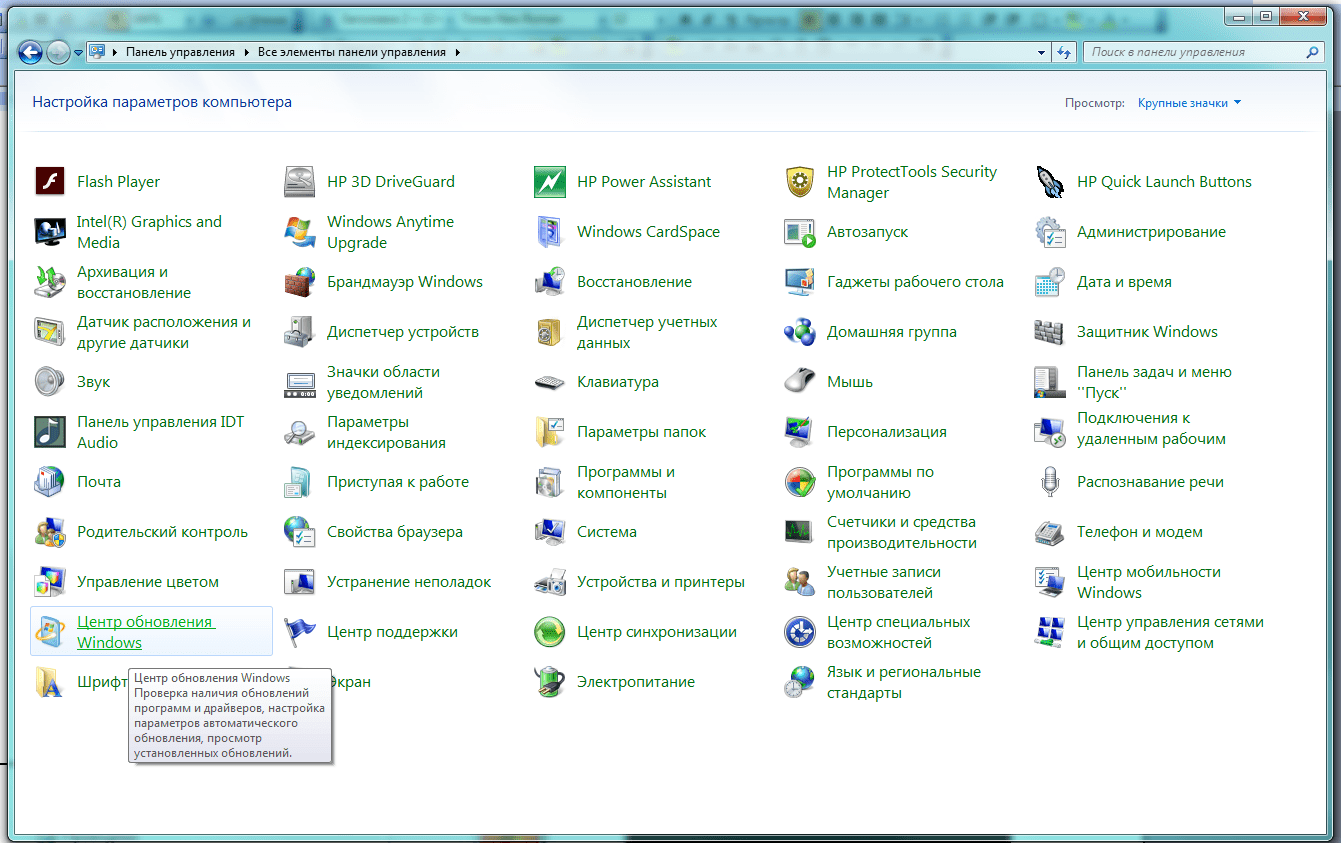
Task: Open the Центр обновления Windows link
Action: [145, 632]
